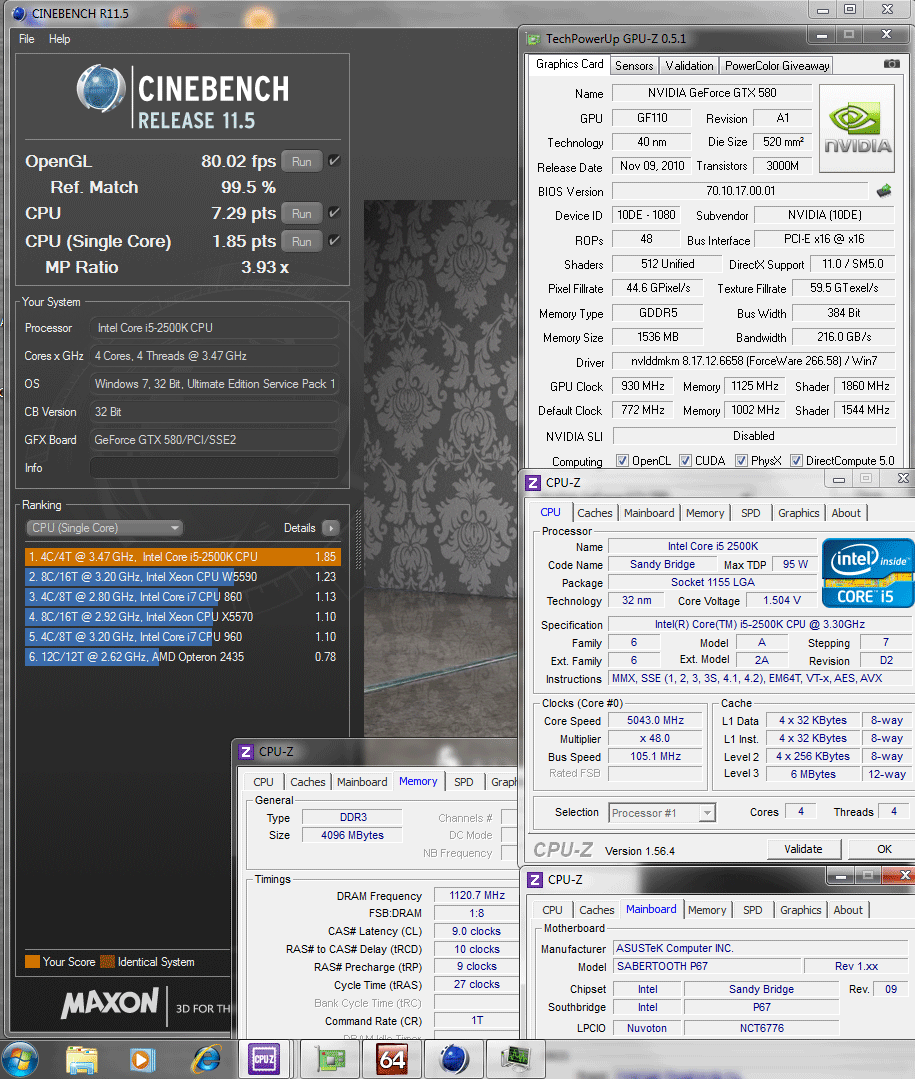The width and height of the screenshot is (915, 1079).
Task: Toggle the OpenGL test checkbox
Action: pyautogui.click(x=334, y=161)
